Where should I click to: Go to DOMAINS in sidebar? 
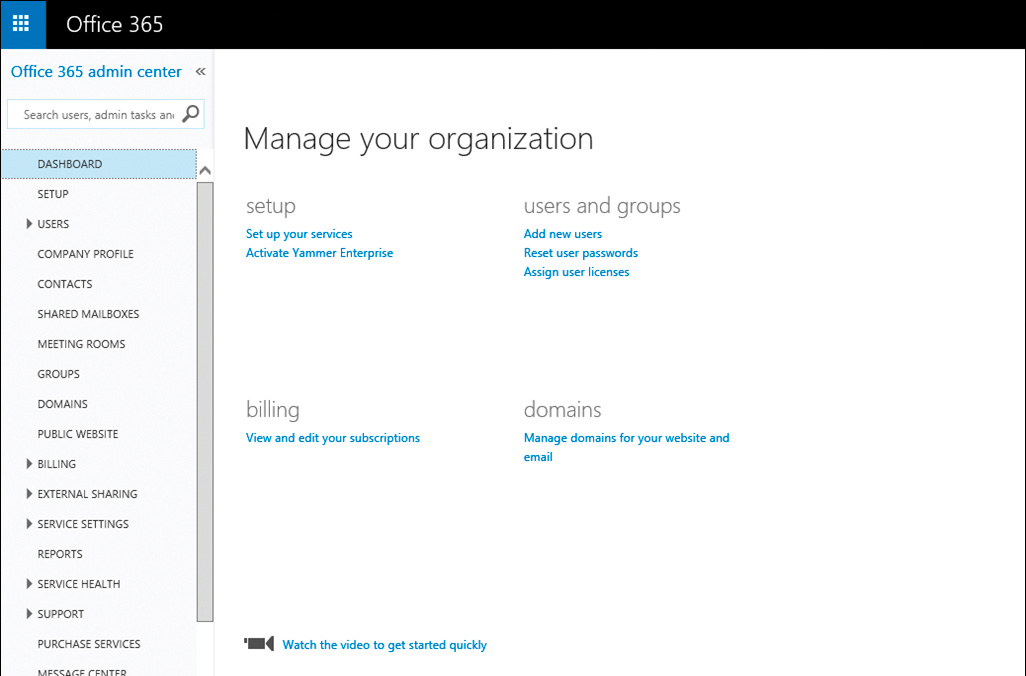62,404
